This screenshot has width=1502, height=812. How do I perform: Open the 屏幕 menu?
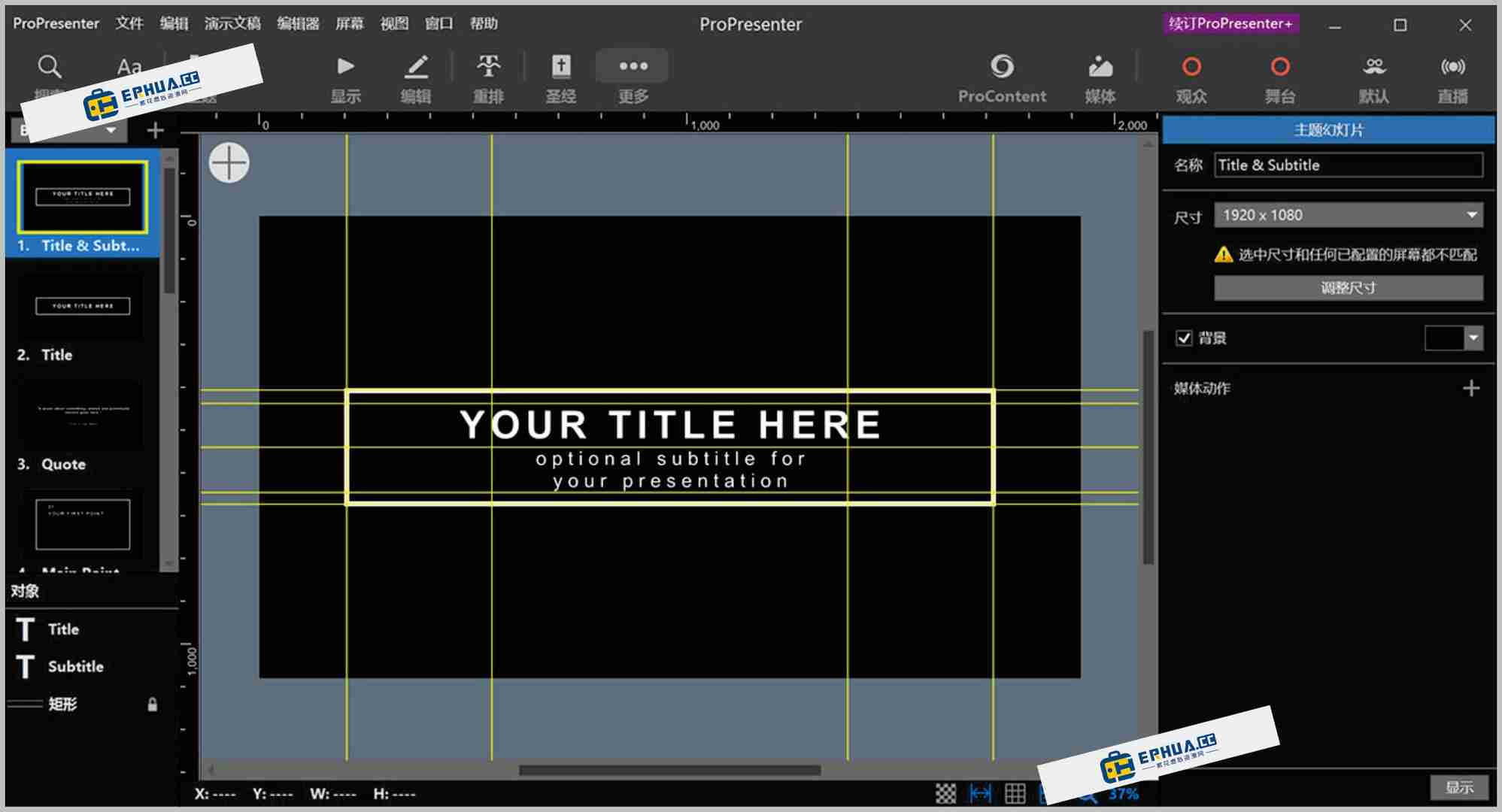pos(349,23)
